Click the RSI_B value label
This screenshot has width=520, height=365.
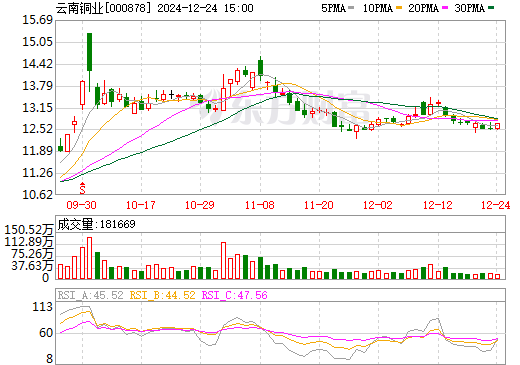162,295
